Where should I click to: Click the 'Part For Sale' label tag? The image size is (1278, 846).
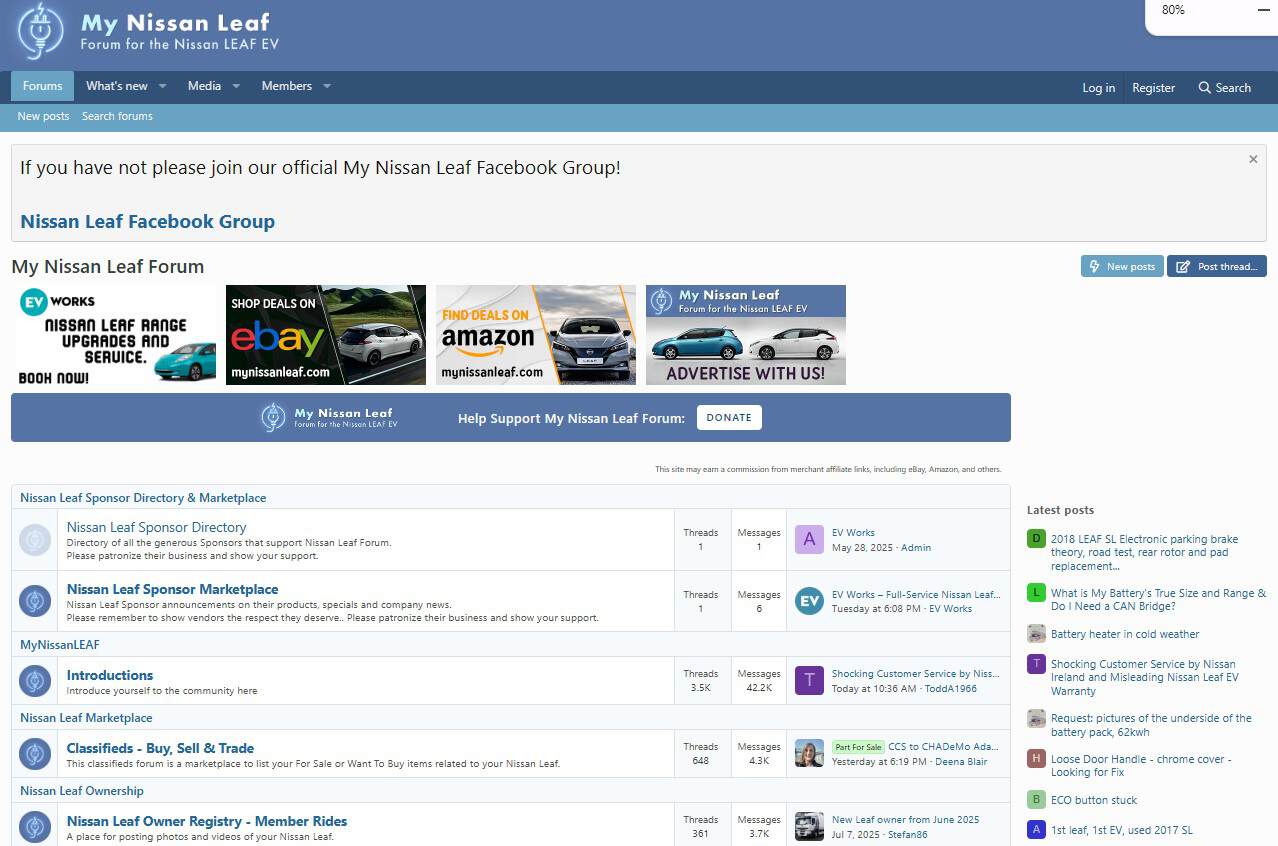click(858, 747)
